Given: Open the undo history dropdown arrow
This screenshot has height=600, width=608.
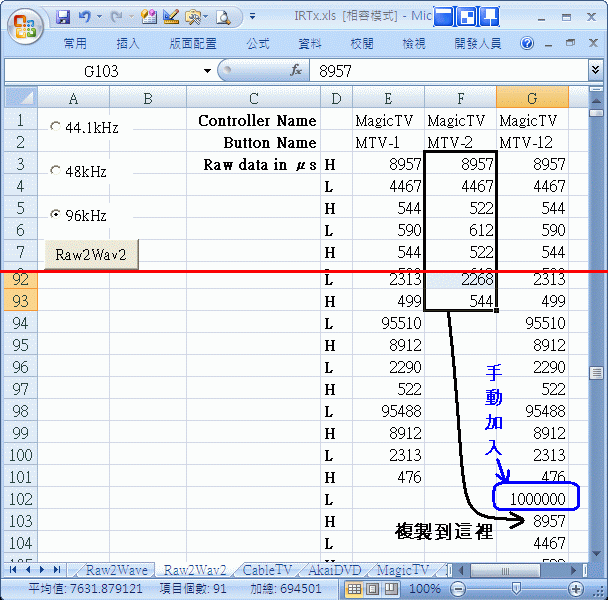Looking at the screenshot, I should pos(100,17).
